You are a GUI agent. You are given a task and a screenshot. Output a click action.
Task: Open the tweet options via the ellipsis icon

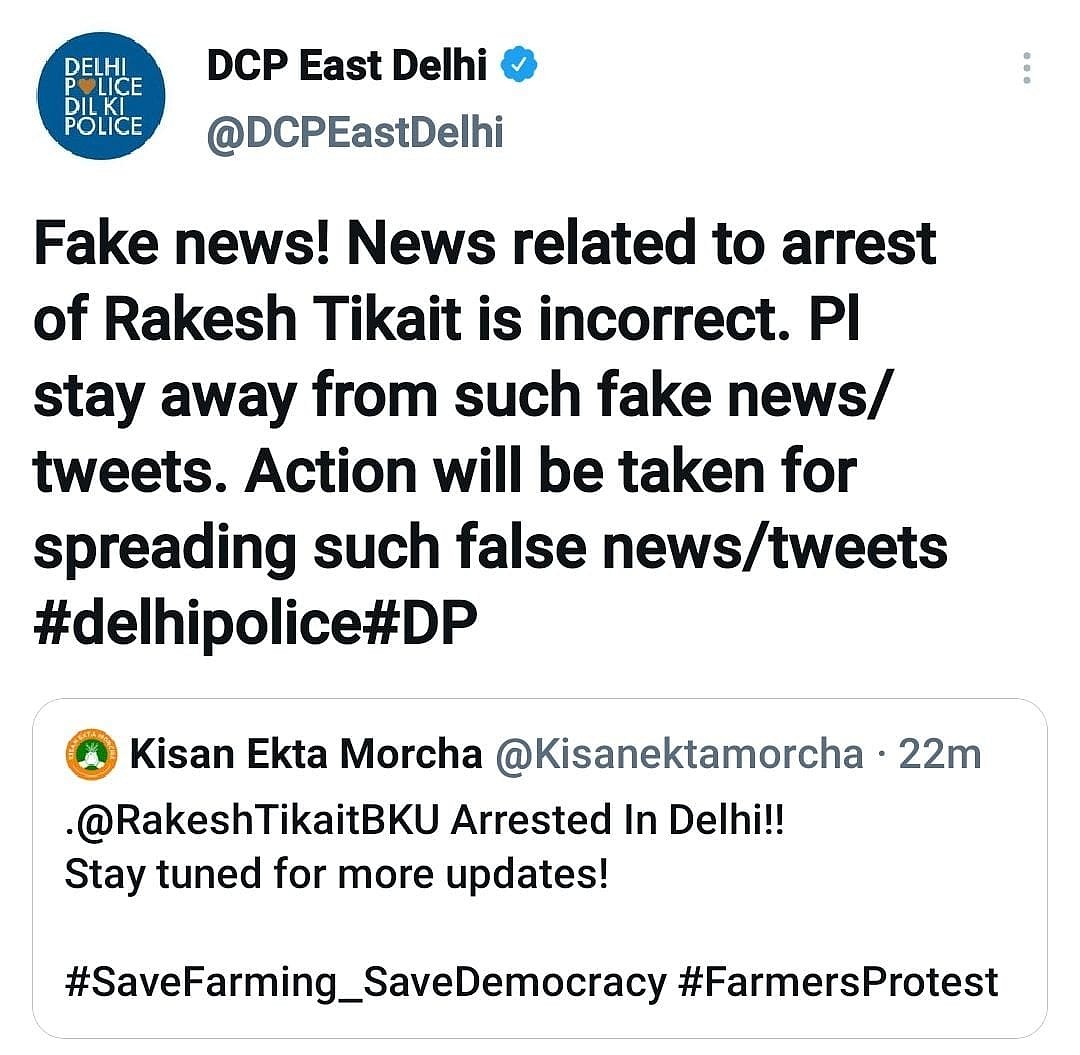(x=1026, y=68)
